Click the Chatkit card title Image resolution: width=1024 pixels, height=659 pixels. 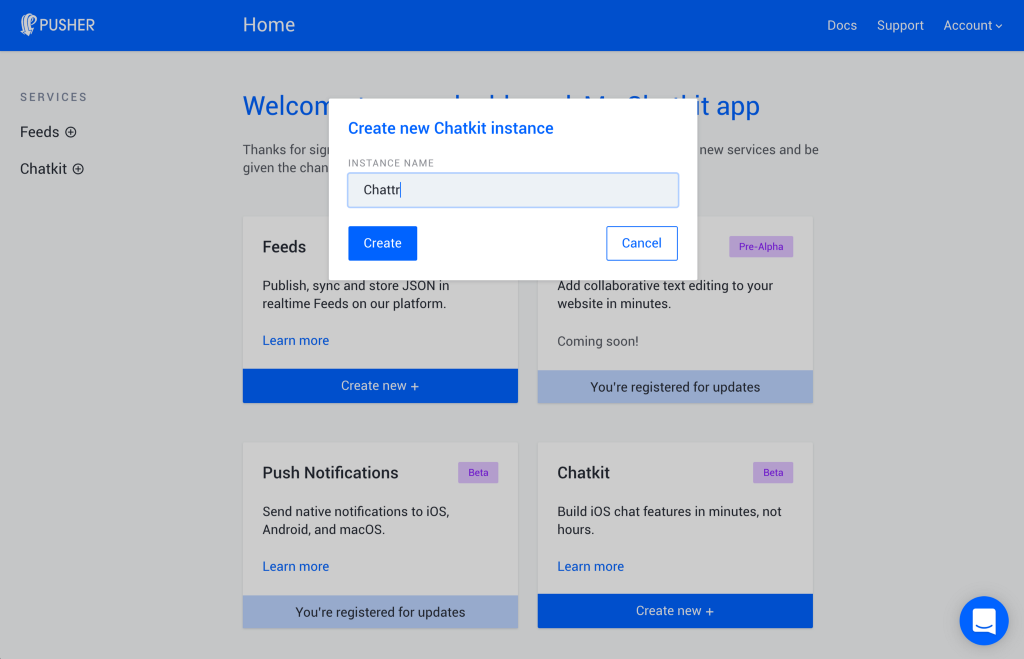click(x=583, y=472)
